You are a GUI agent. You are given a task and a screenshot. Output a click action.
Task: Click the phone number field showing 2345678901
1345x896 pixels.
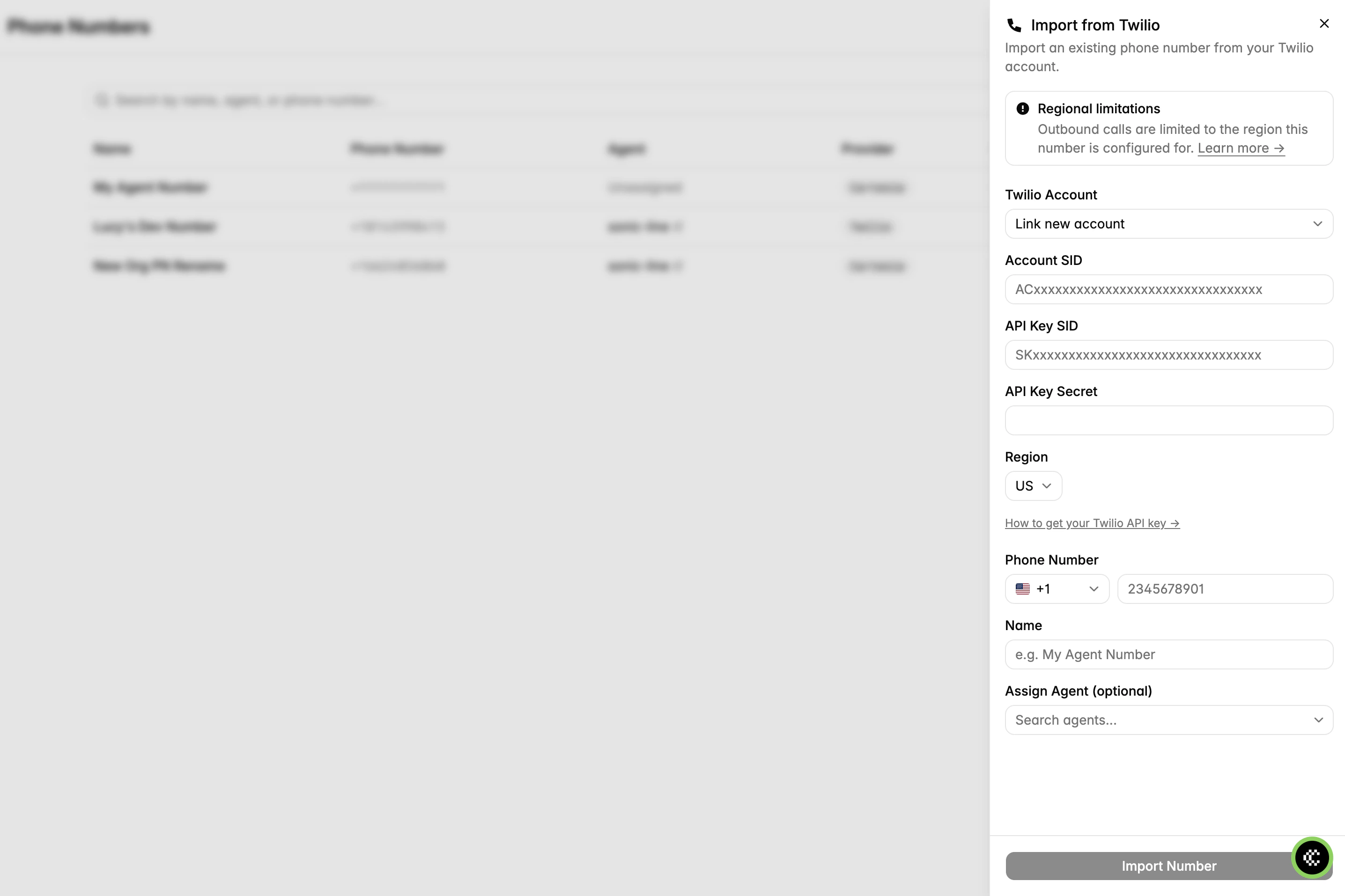pyautogui.click(x=1225, y=588)
